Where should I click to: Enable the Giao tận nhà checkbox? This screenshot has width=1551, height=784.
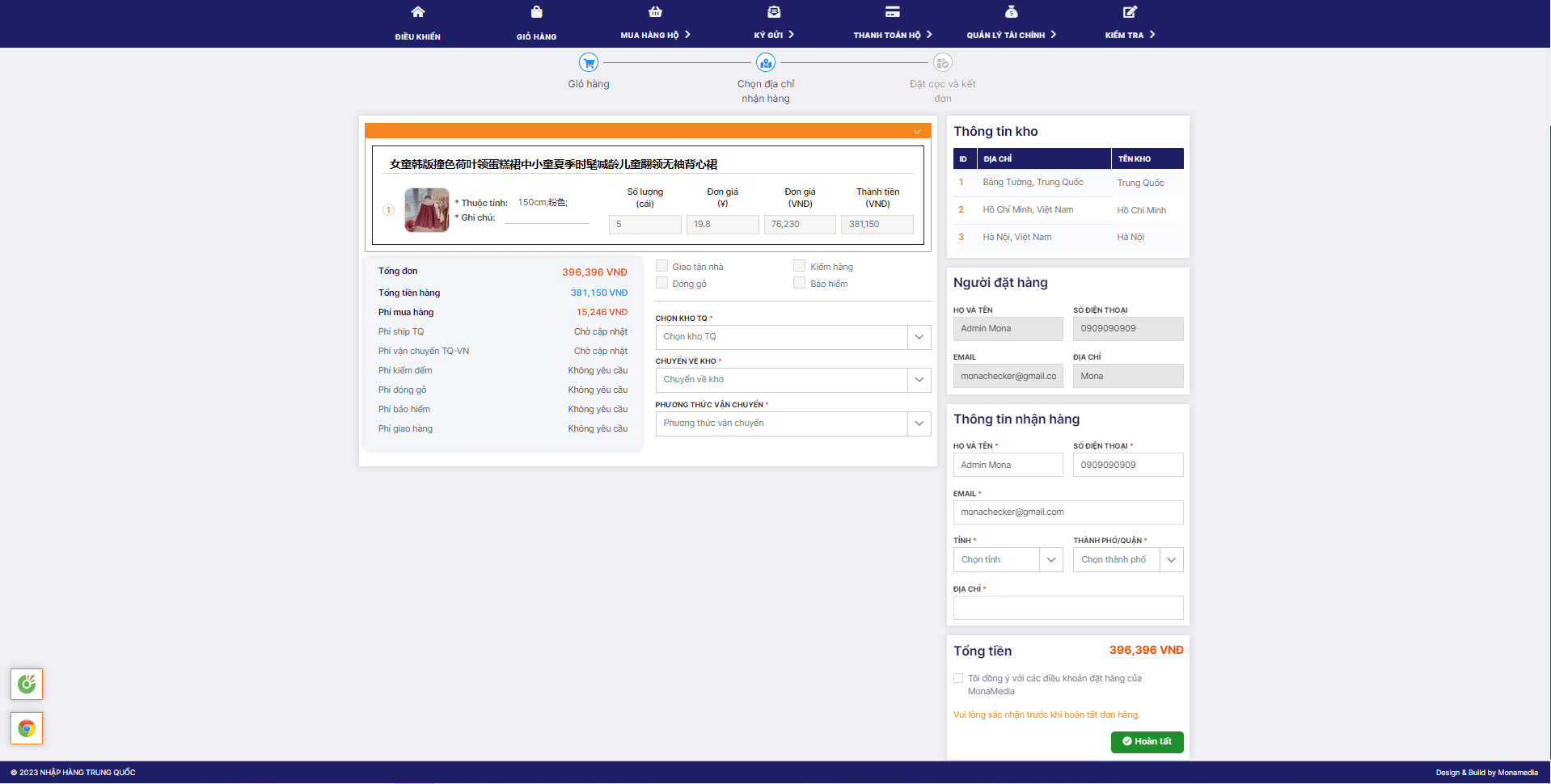point(661,266)
